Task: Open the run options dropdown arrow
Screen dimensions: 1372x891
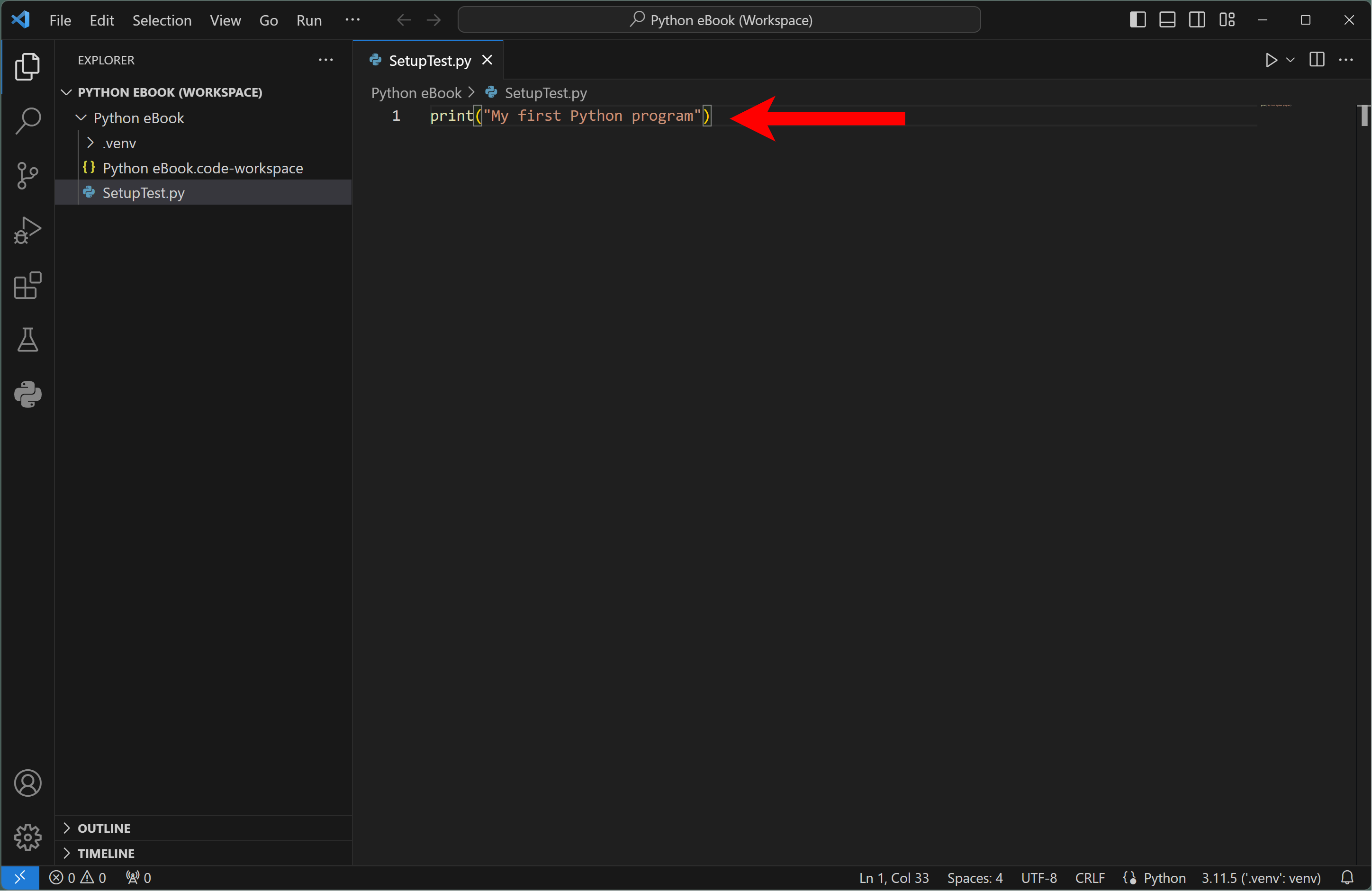Action: click(x=1290, y=60)
